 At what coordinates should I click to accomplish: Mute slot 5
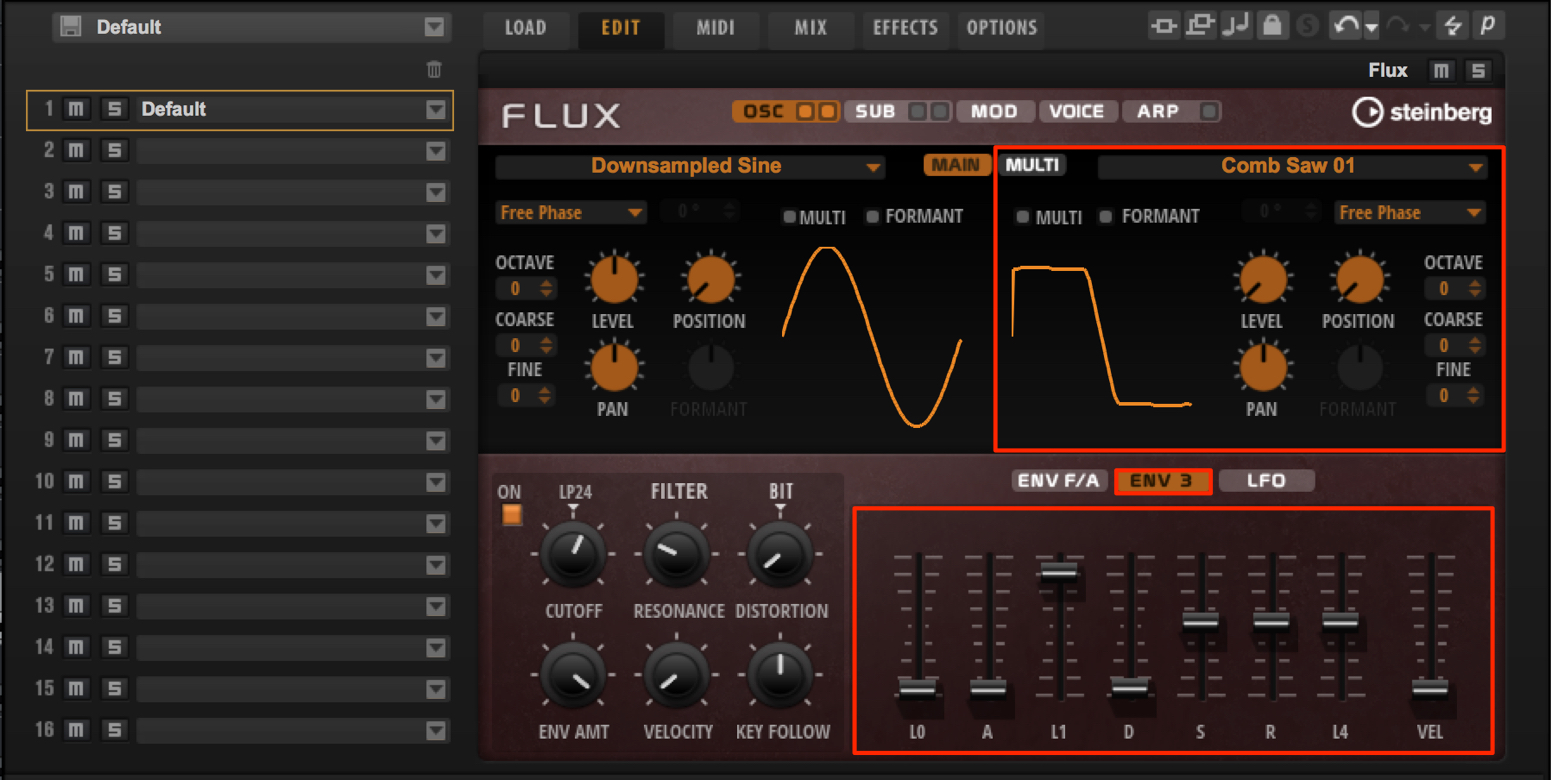77,275
